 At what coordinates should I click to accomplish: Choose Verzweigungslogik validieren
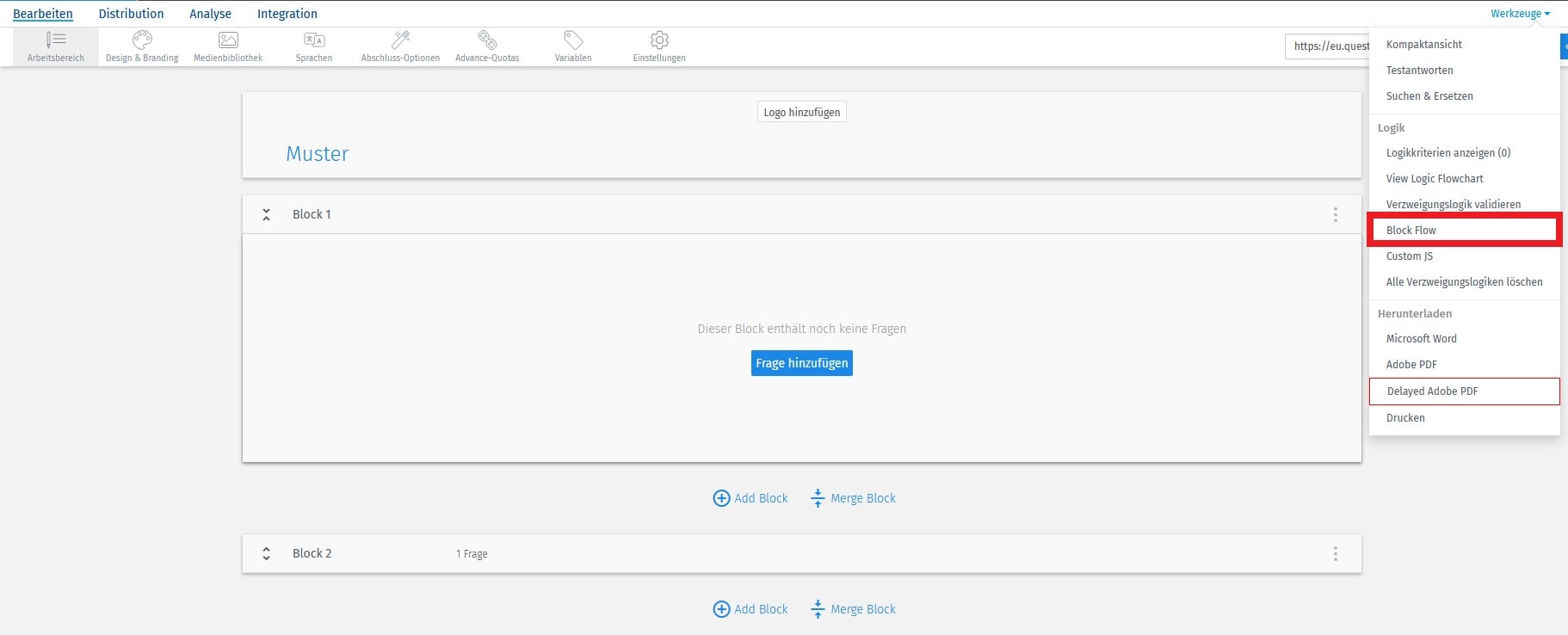click(1464, 205)
